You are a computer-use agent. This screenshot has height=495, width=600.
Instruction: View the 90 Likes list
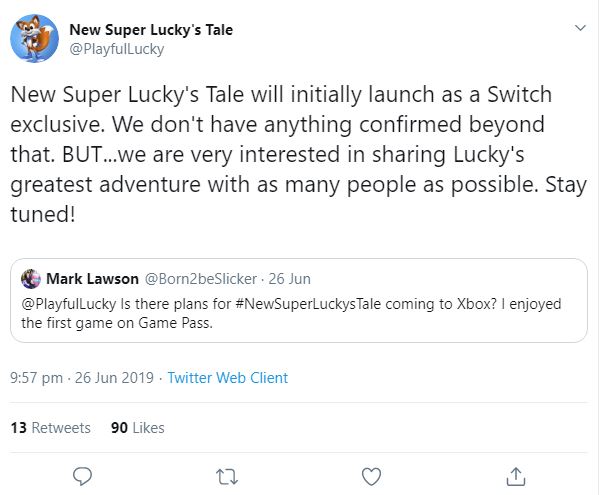[x=137, y=427]
